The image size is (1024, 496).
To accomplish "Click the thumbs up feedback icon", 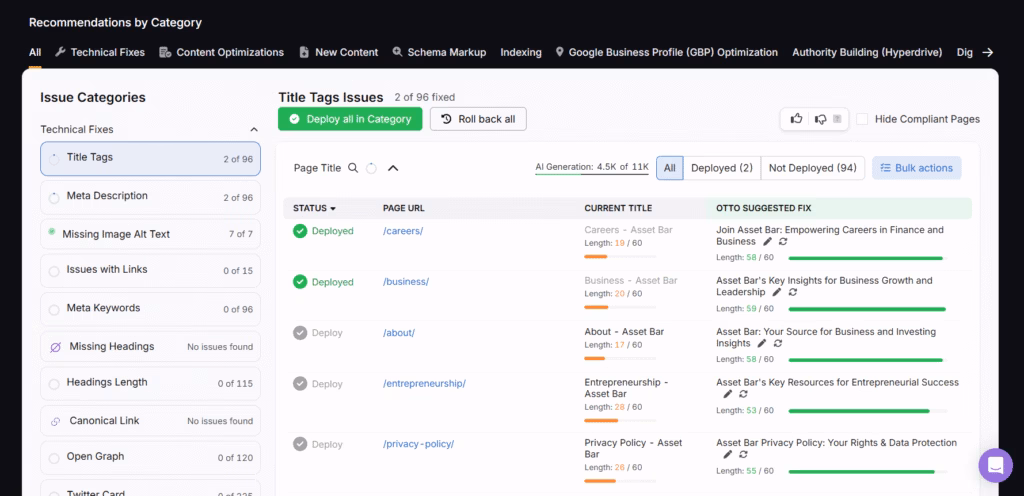I will [797, 119].
